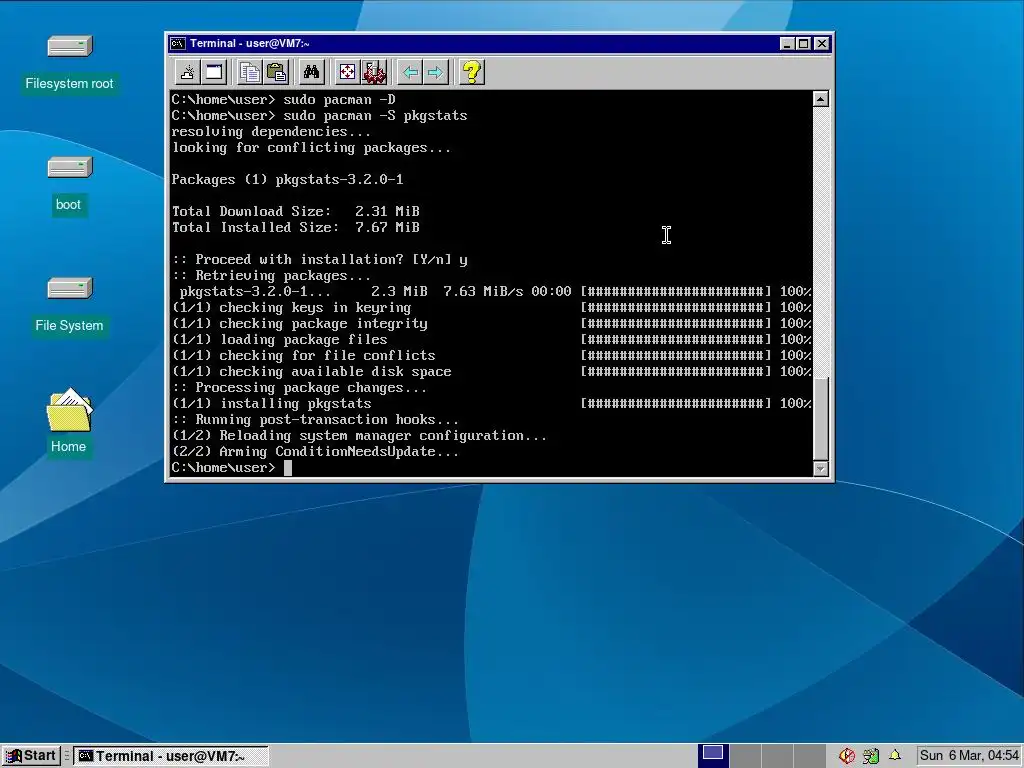Go to next tab with right arrow
The image size is (1024, 768).
pos(436,72)
